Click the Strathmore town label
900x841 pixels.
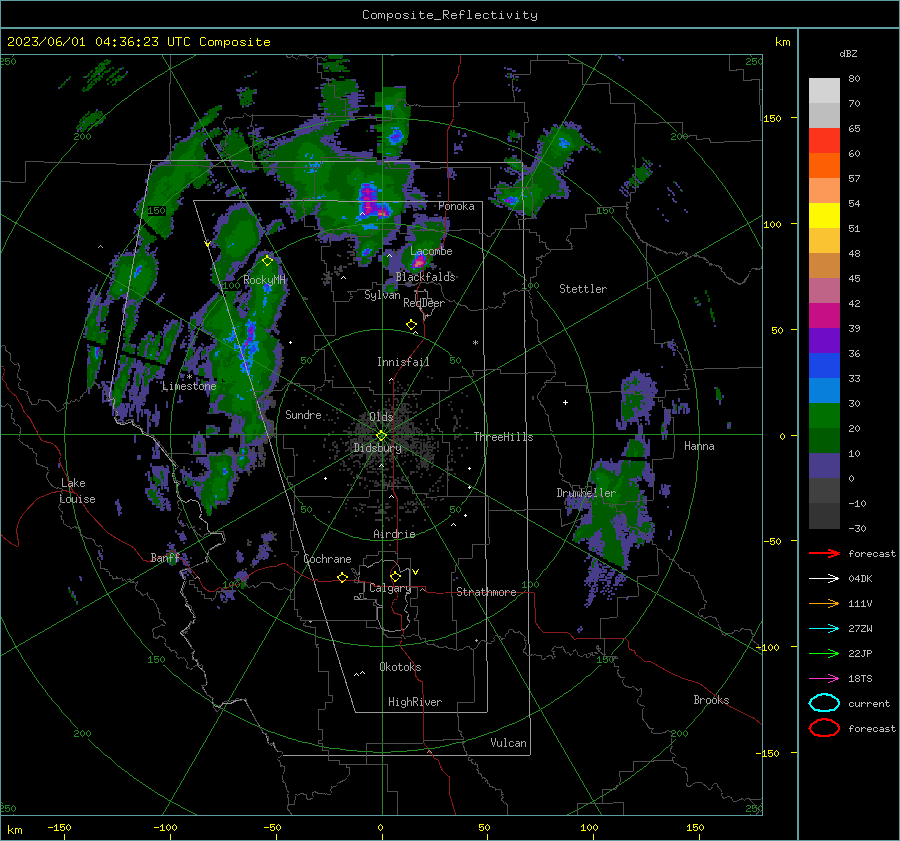[x=486, y=592]
